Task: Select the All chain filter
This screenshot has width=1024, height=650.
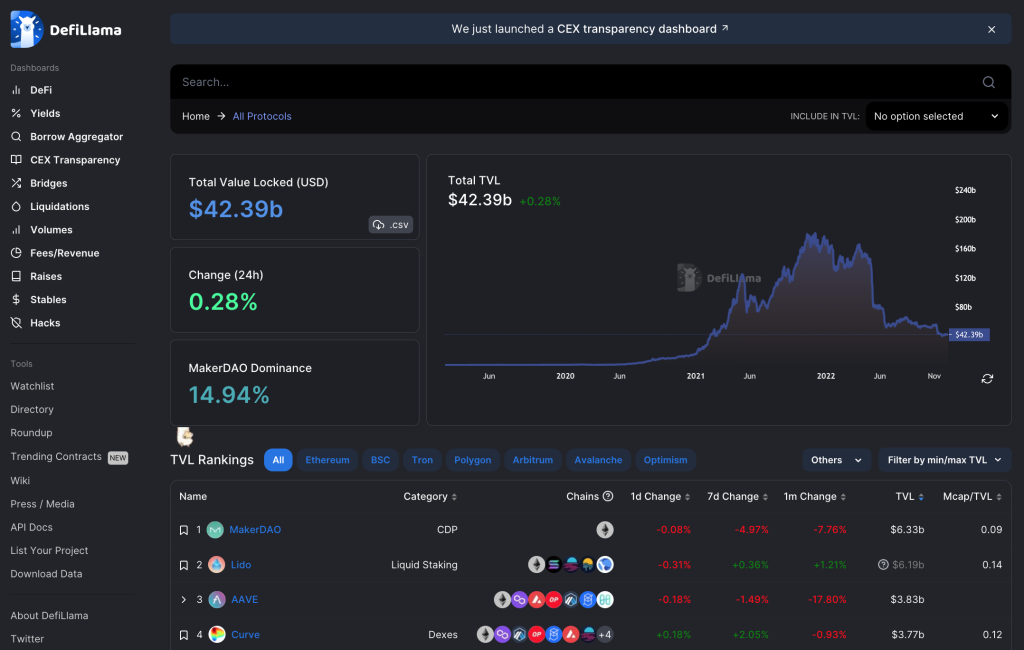Action: (x=278, y=460)
